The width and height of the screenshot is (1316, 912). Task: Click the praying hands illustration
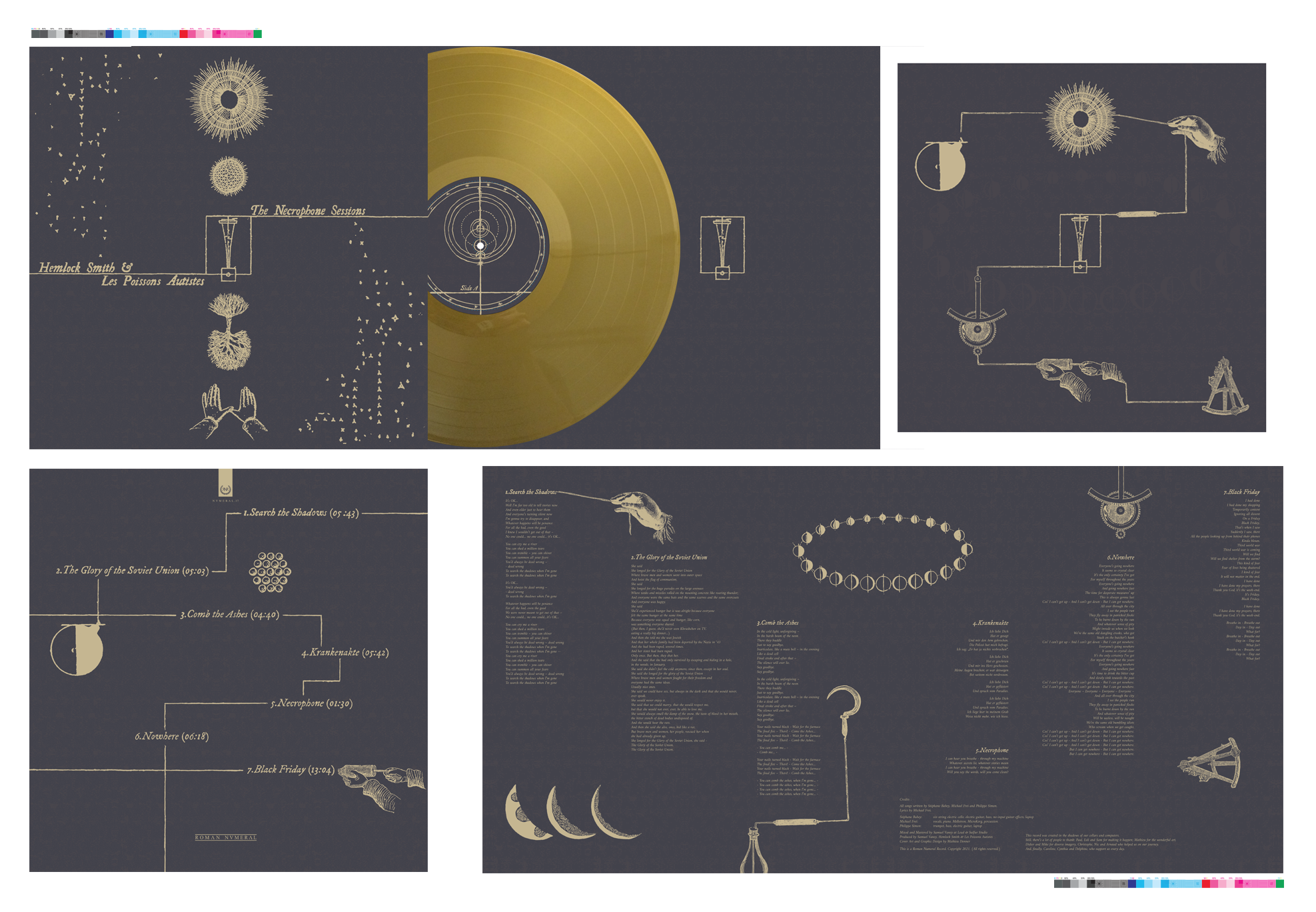(229, 409)
